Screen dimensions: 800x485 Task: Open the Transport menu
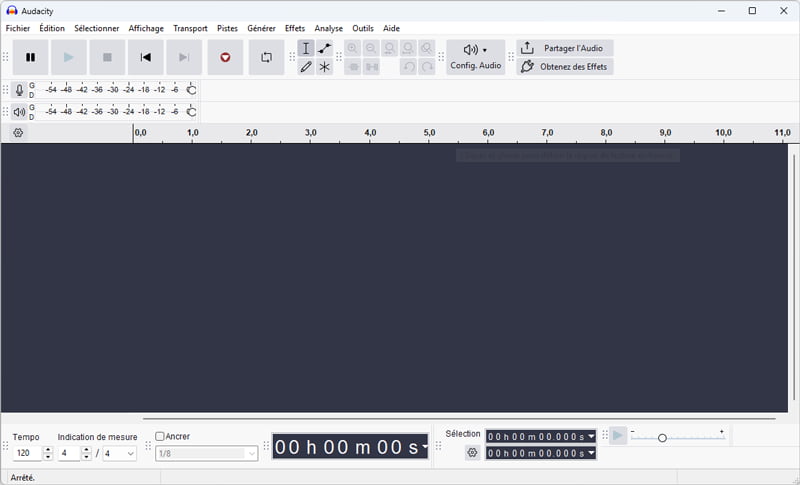click(190, 29)
